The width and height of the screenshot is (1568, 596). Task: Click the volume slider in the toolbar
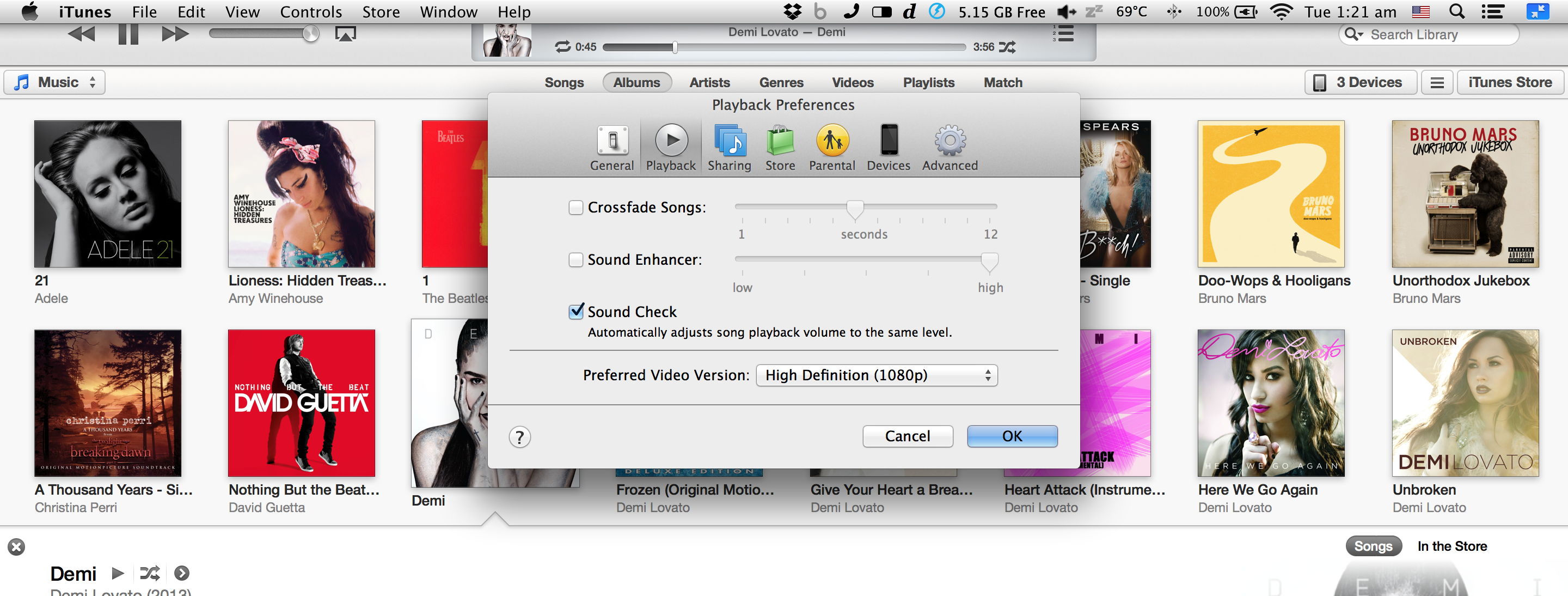pos(264,33)
